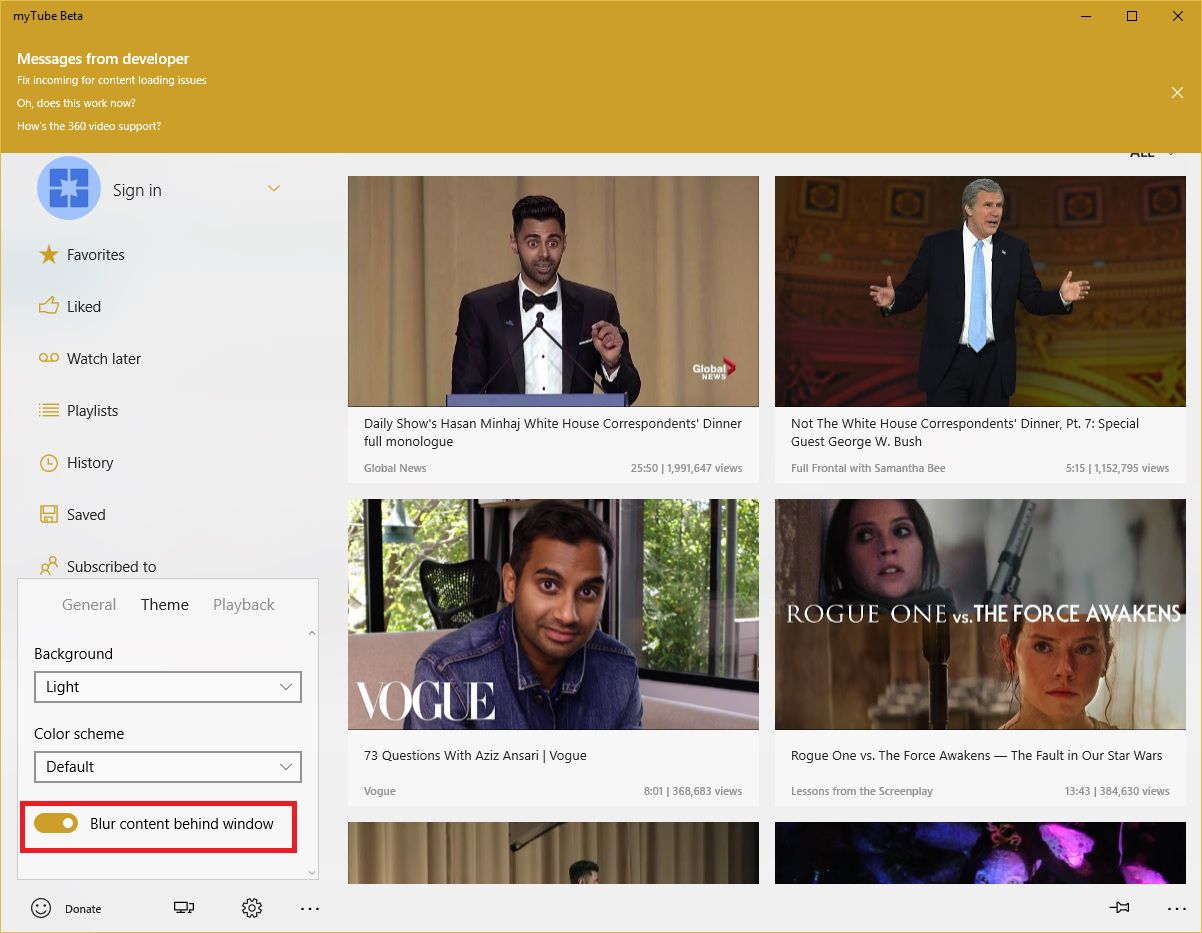The height and width of the screenshot is (933, 1202).
Task: Click Not The White House Correspondents' title
Action: 965,433
